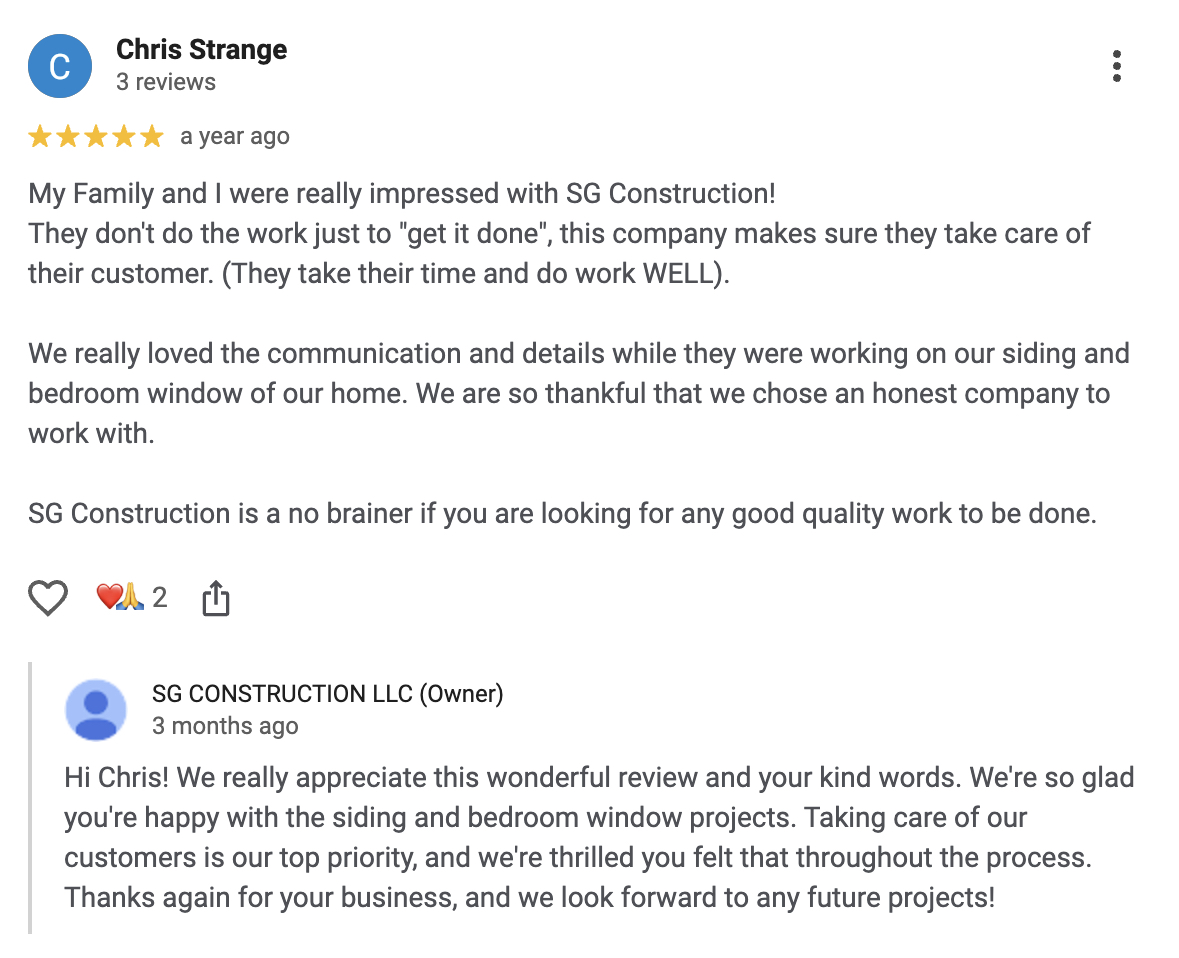Open the three-dot more options menu
The image size is (1179, 958).
tap(1116, 66)
